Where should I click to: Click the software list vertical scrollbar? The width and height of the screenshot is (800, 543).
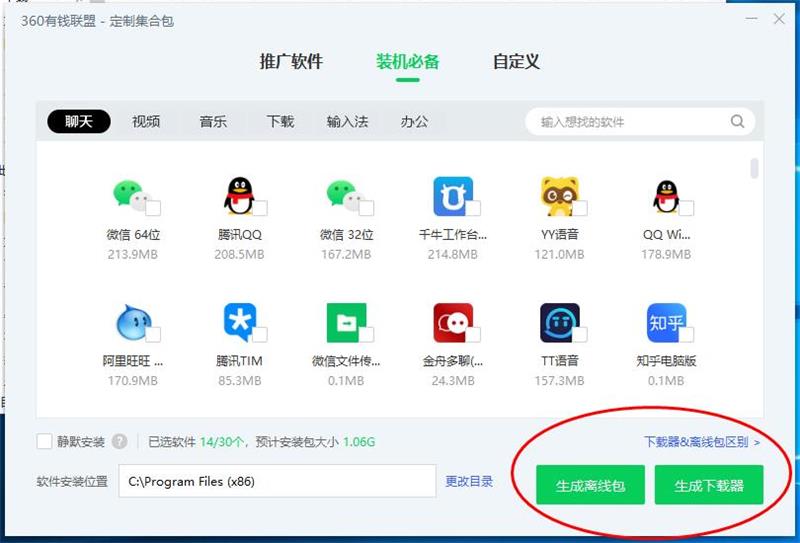coord(755,168)
